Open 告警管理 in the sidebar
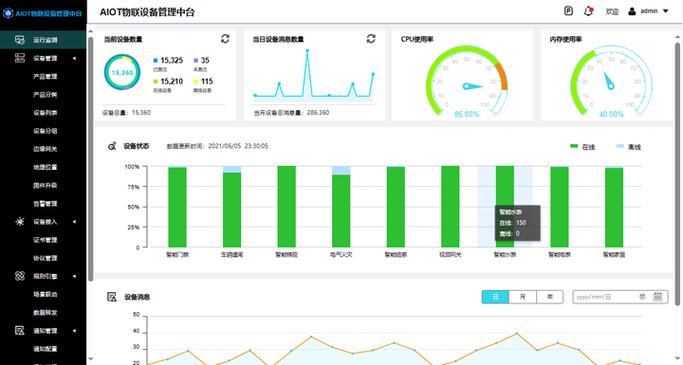The image size is (683, 365). (45, 203)
